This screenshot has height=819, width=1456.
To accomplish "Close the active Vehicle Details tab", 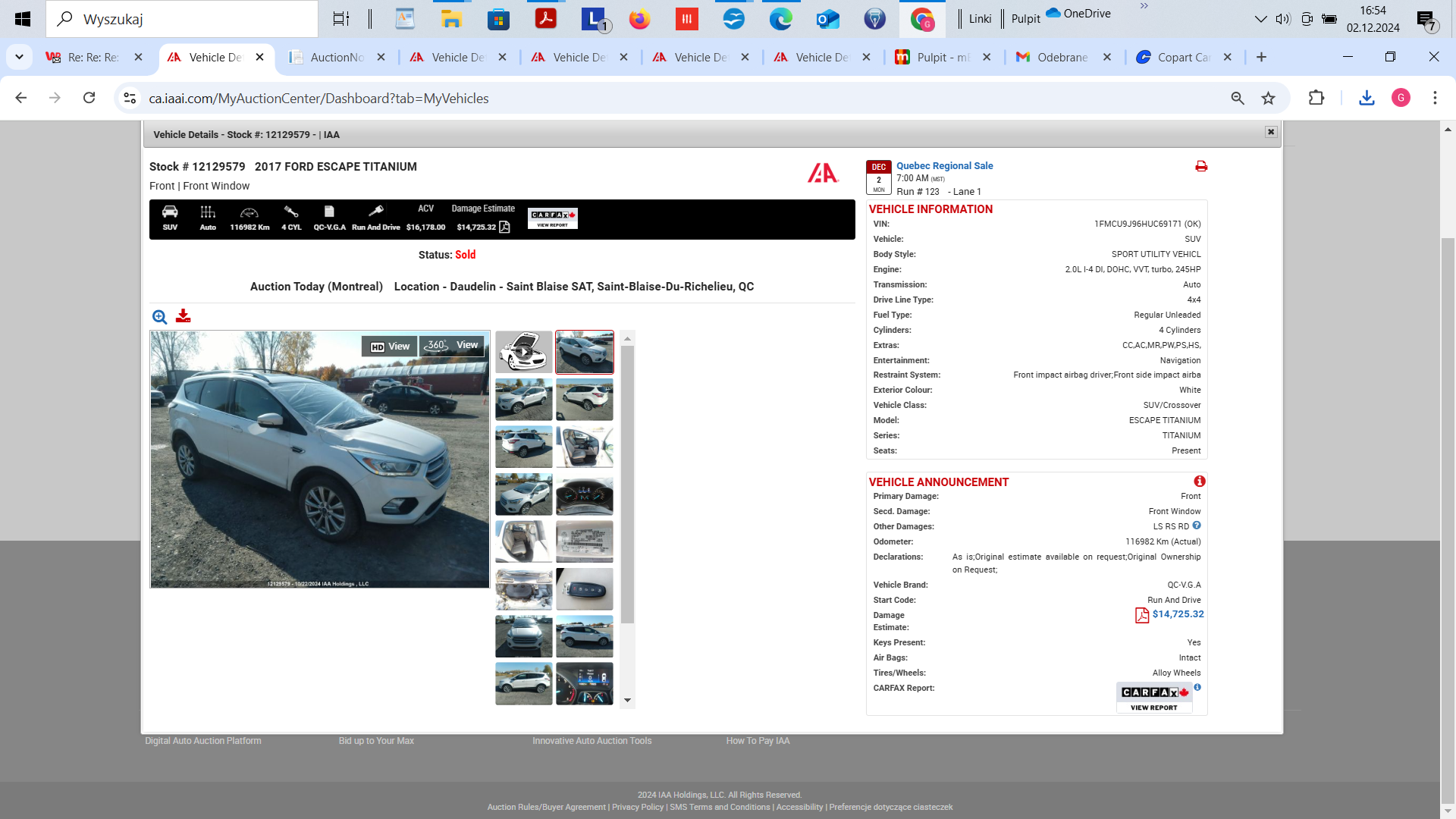I will coord(259,57).
